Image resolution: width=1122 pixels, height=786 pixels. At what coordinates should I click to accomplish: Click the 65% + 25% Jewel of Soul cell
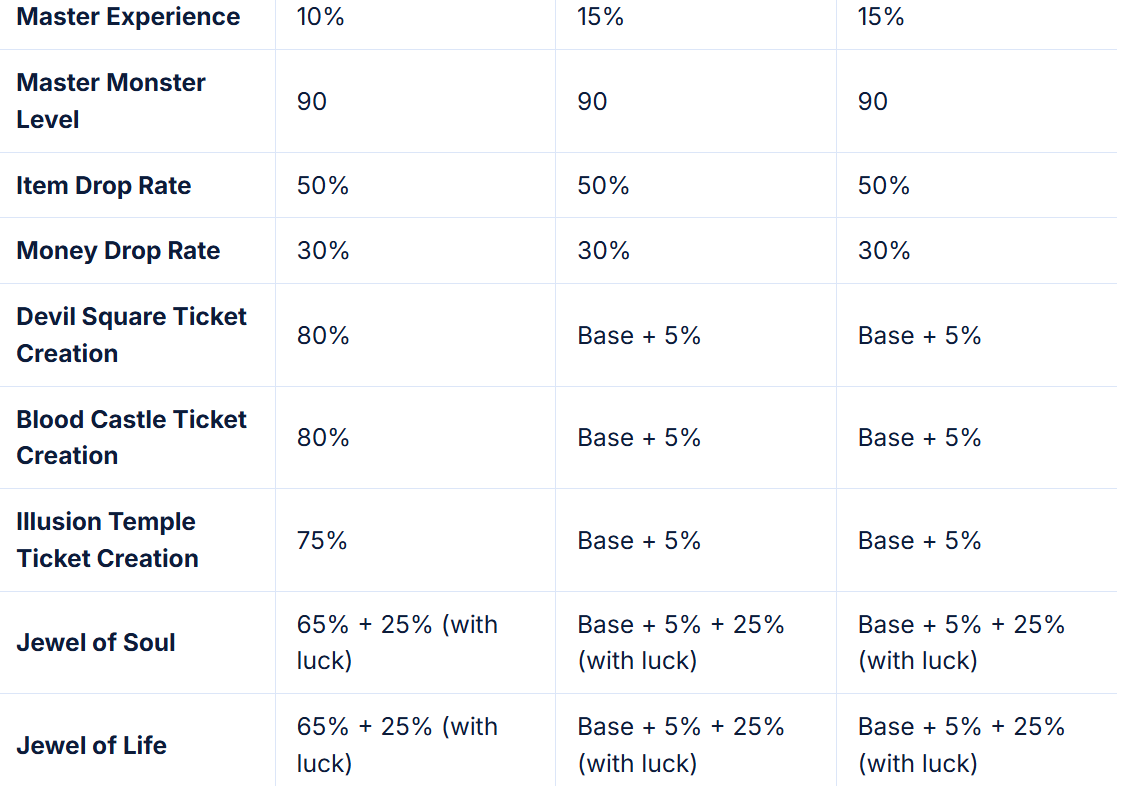coord(397,642)
